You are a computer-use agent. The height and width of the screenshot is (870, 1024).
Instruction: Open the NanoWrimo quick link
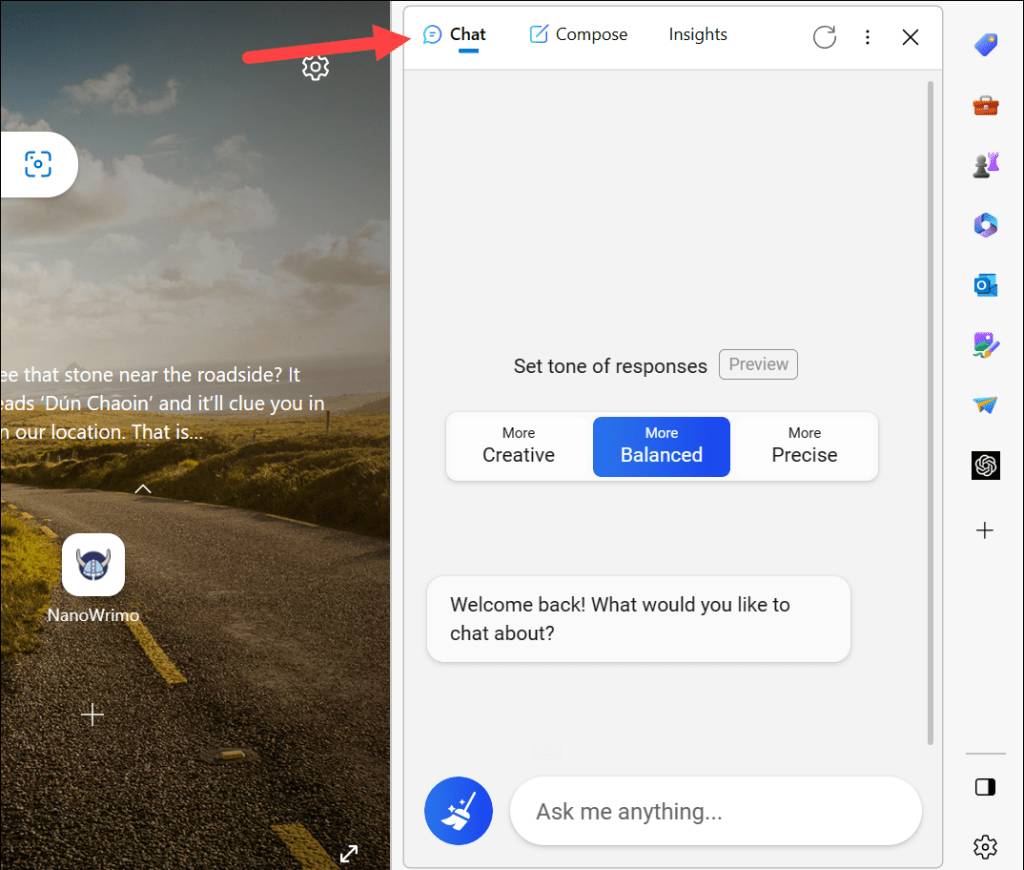click(93, 564)
